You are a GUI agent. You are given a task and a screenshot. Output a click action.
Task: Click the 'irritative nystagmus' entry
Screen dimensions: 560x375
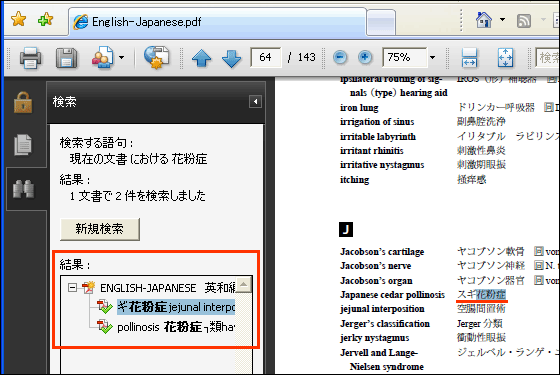click(382, 165)
